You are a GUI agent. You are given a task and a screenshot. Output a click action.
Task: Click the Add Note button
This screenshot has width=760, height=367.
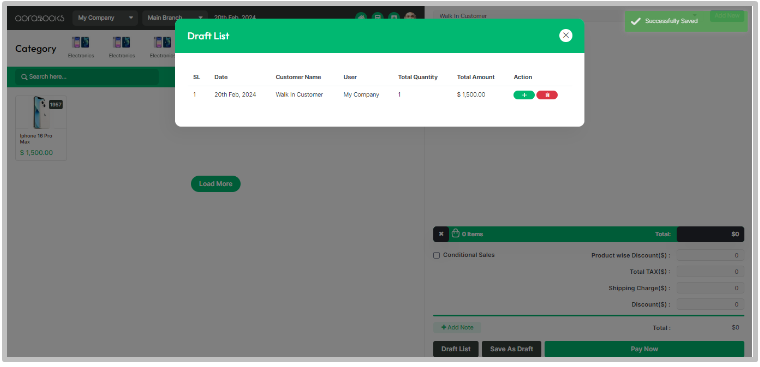457,328
